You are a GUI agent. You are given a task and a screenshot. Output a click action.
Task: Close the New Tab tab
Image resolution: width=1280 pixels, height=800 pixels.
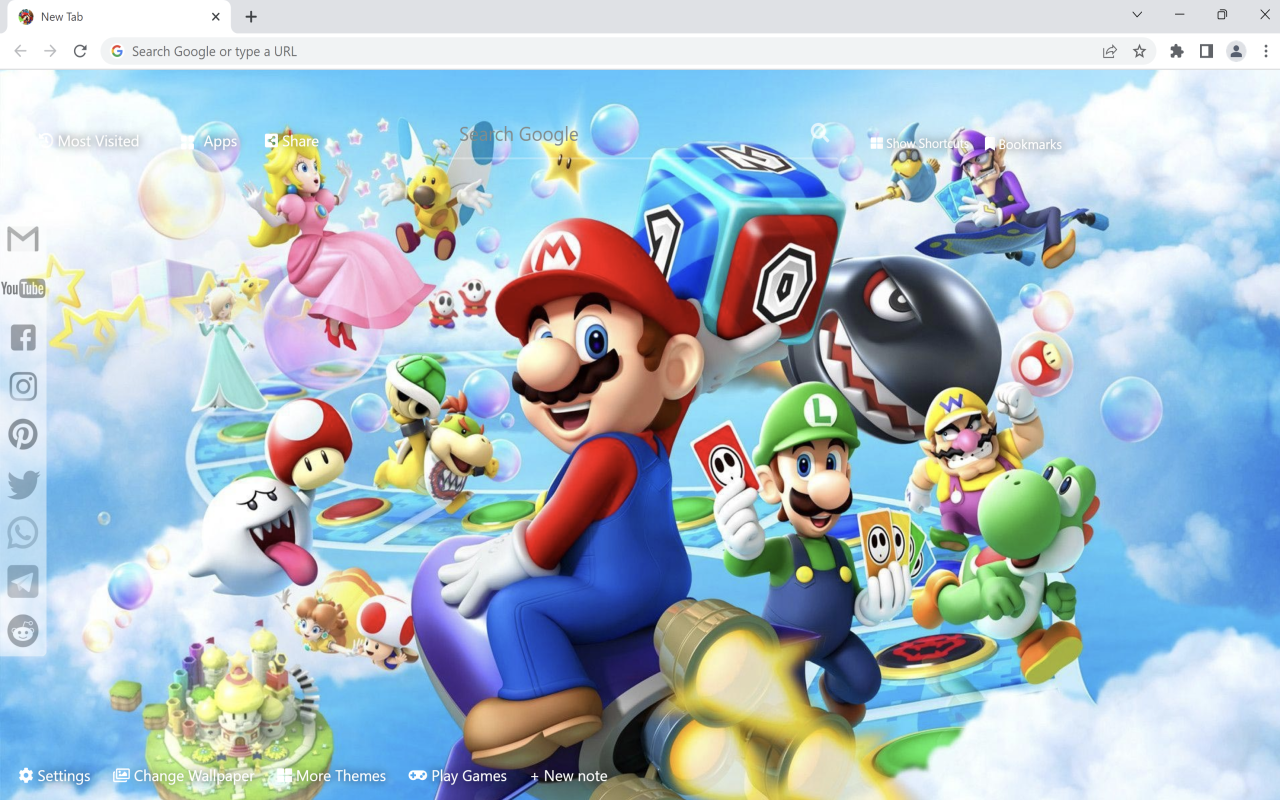(216, 17)
